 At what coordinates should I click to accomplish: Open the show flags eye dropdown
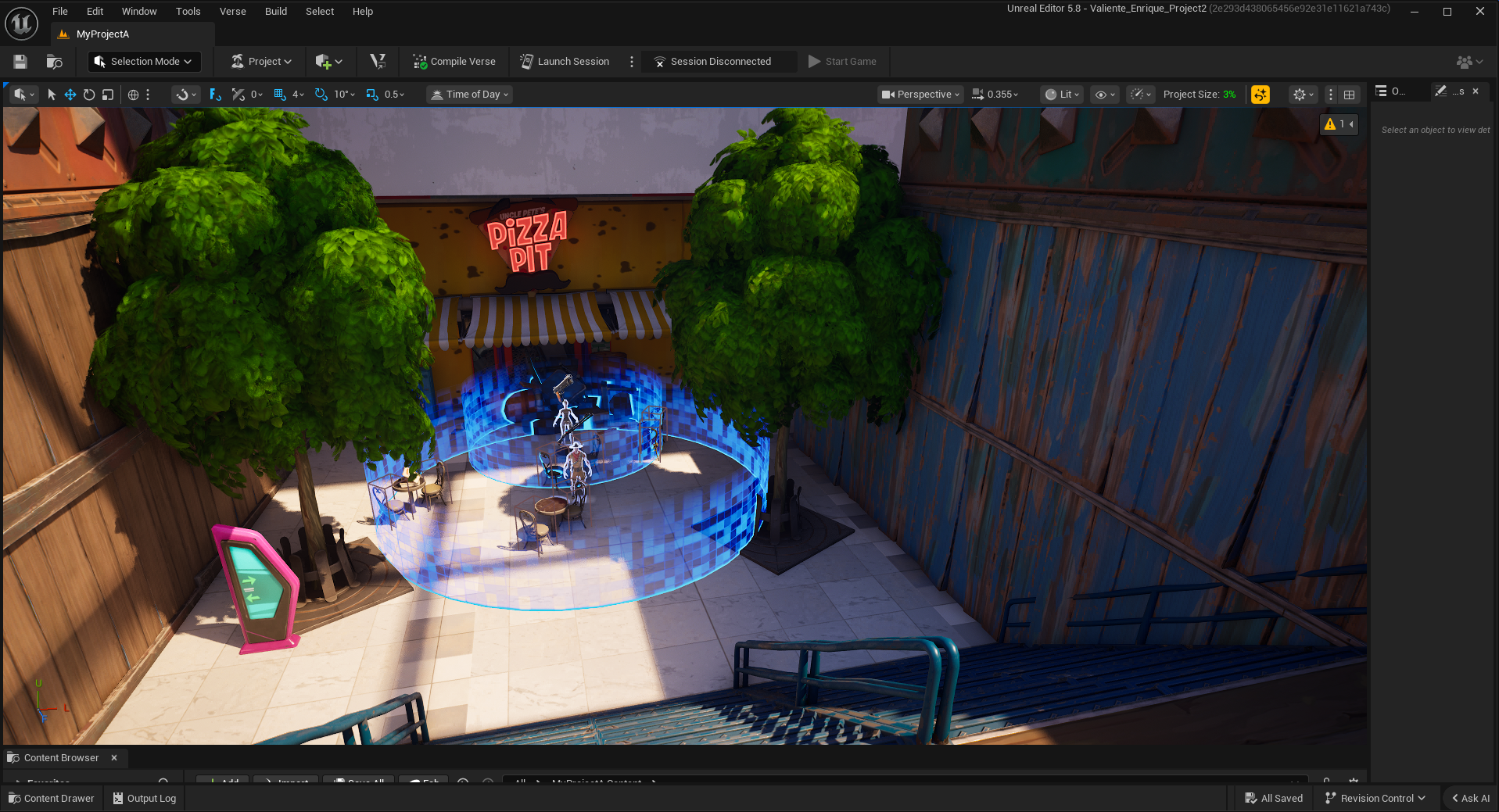pyautogui.click(x=1105, y=95)
